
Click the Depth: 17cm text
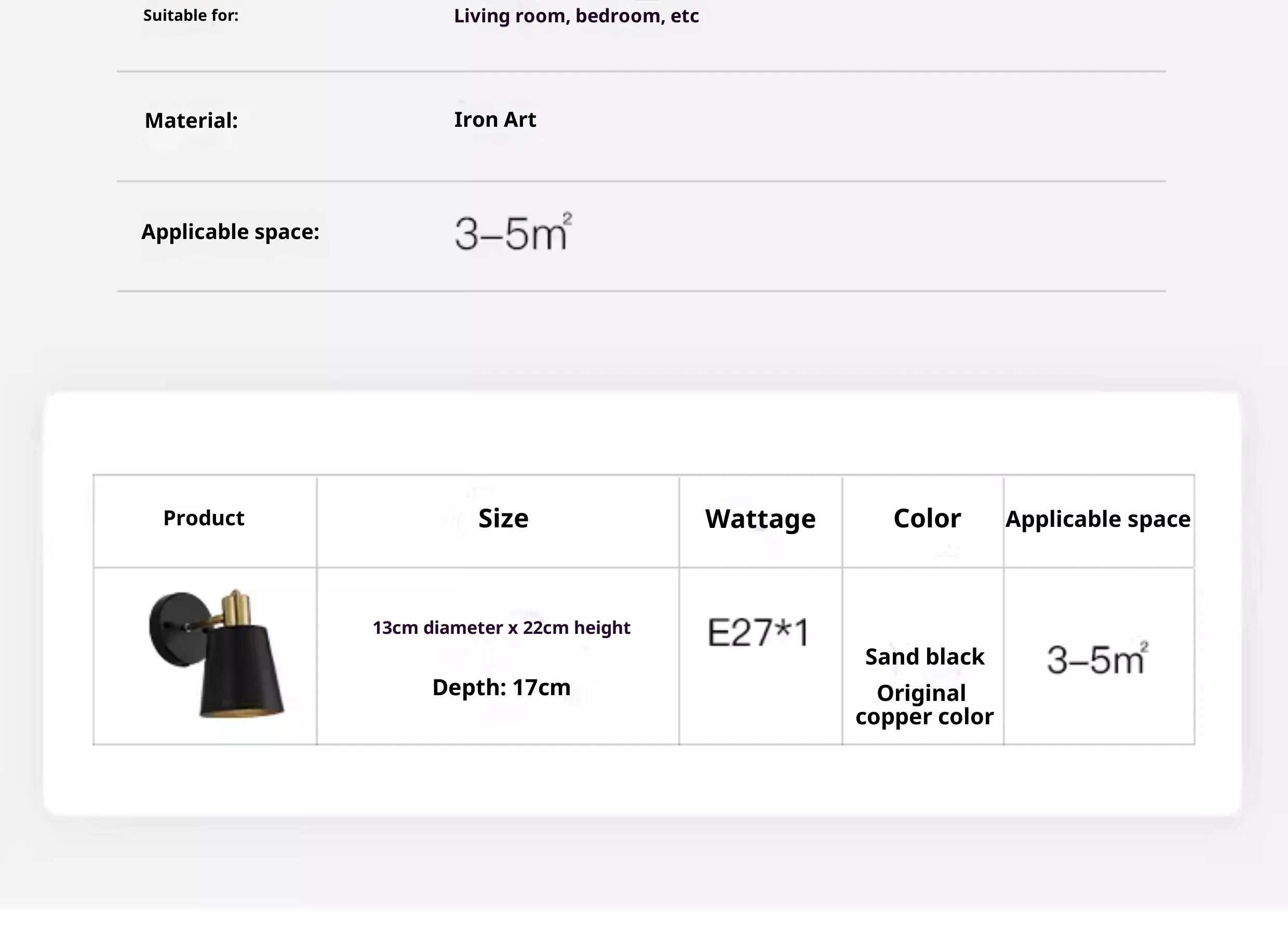point(502,687)
